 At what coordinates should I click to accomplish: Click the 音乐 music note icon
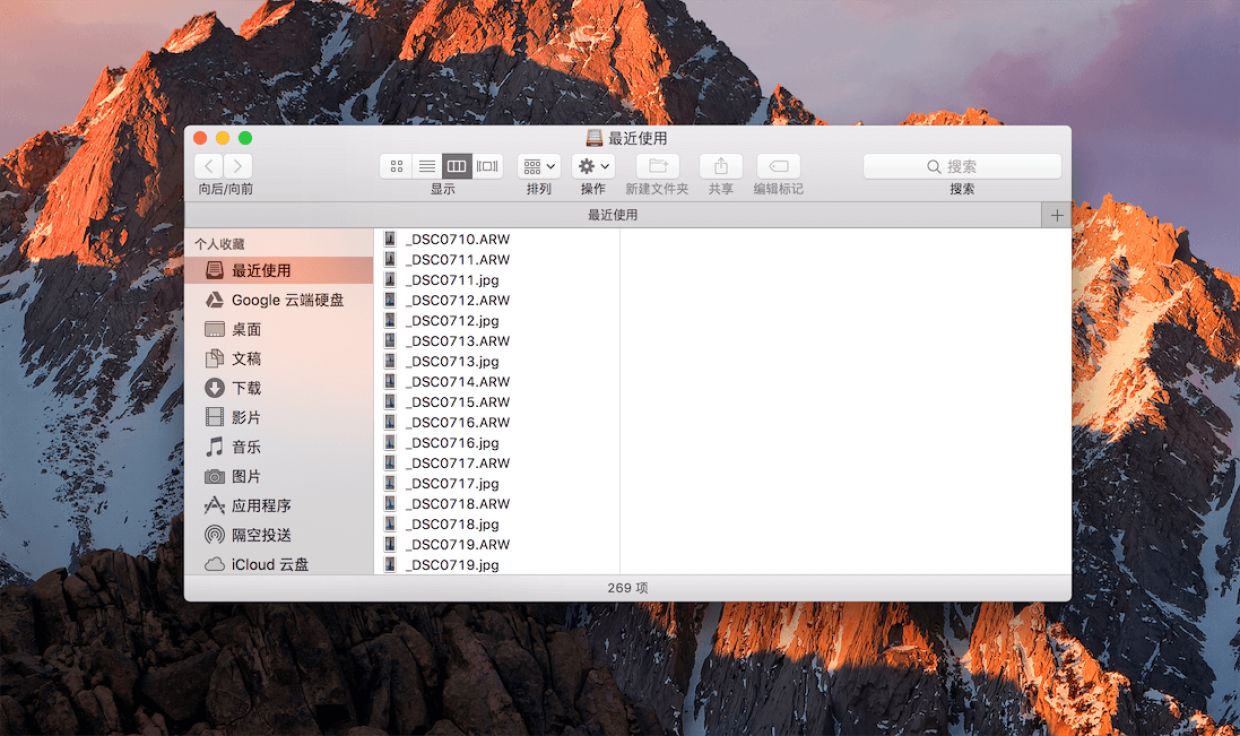pos(214,447)
